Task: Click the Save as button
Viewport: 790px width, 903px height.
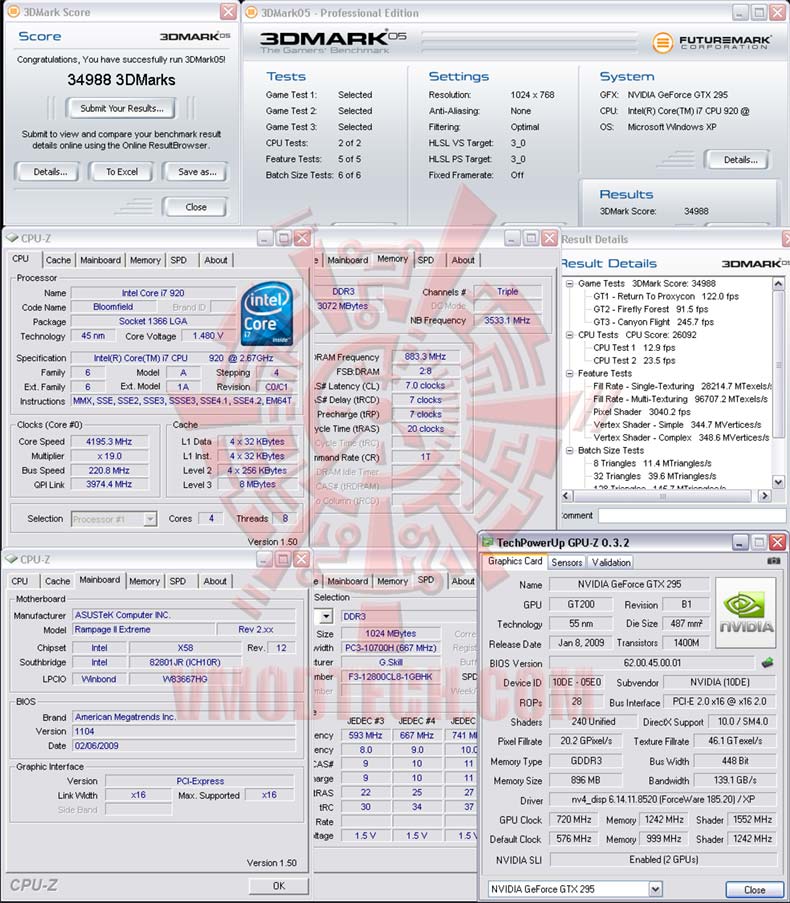Action: coord(197,172)
